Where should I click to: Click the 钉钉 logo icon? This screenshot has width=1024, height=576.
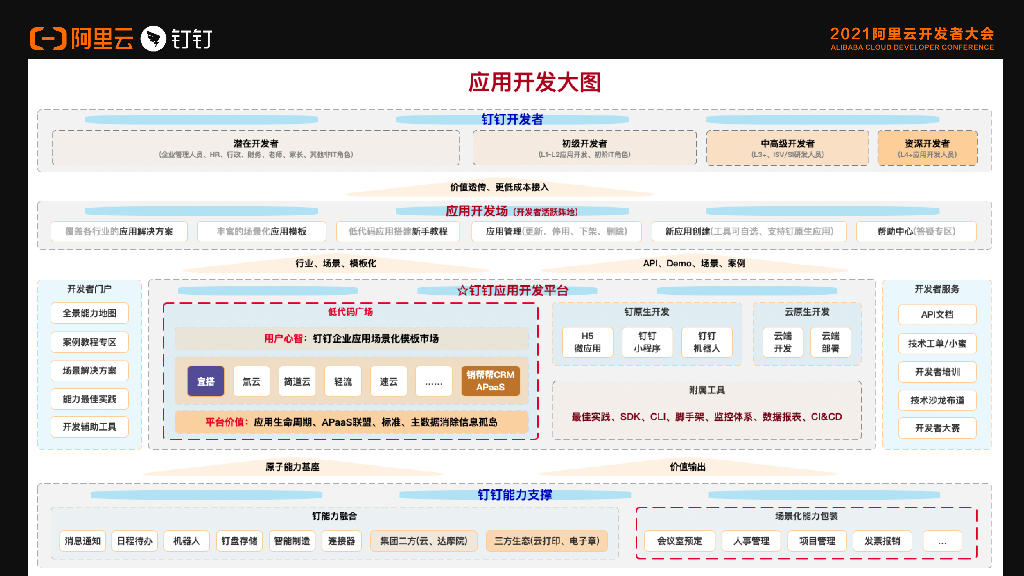[x=153, y=39]
